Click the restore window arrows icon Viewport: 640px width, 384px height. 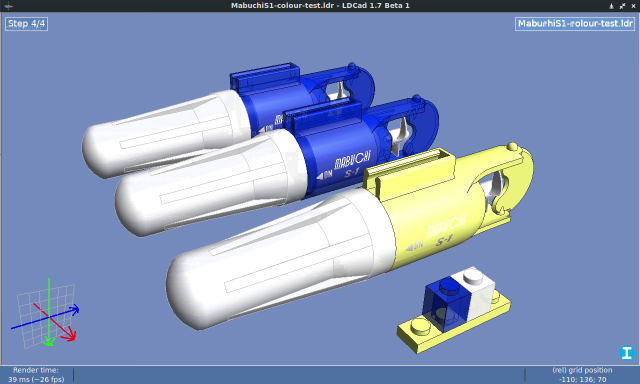[x=622, y=6]
